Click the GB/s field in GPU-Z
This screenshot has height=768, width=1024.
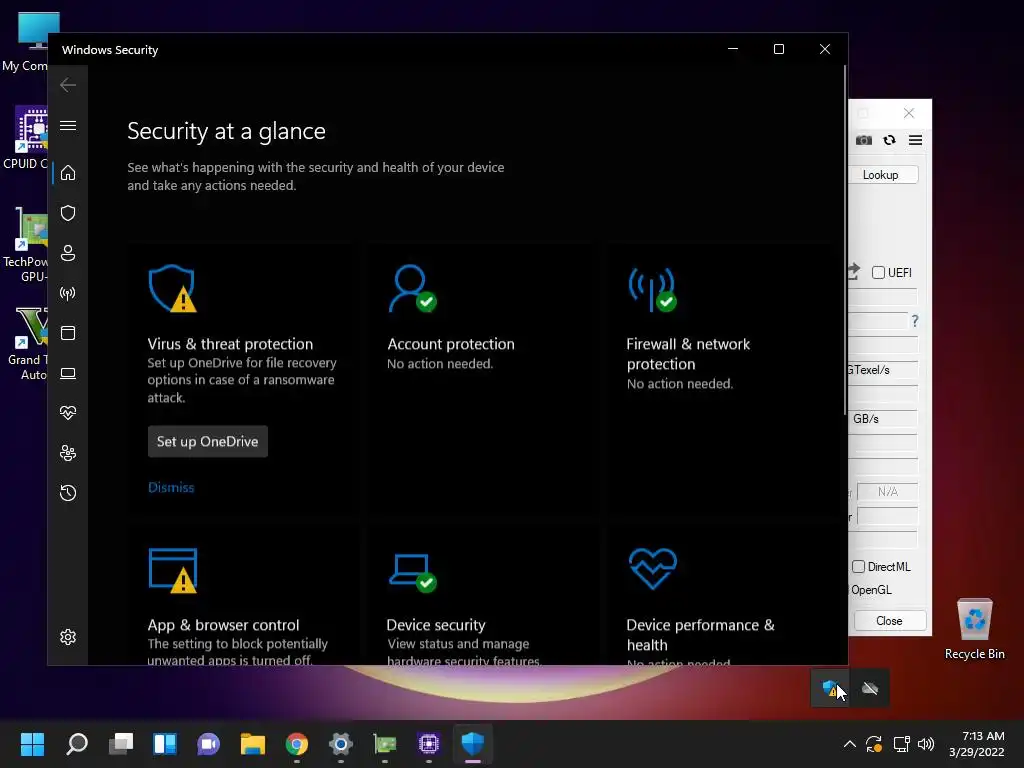pyautogui.click(x=882, y=419)
